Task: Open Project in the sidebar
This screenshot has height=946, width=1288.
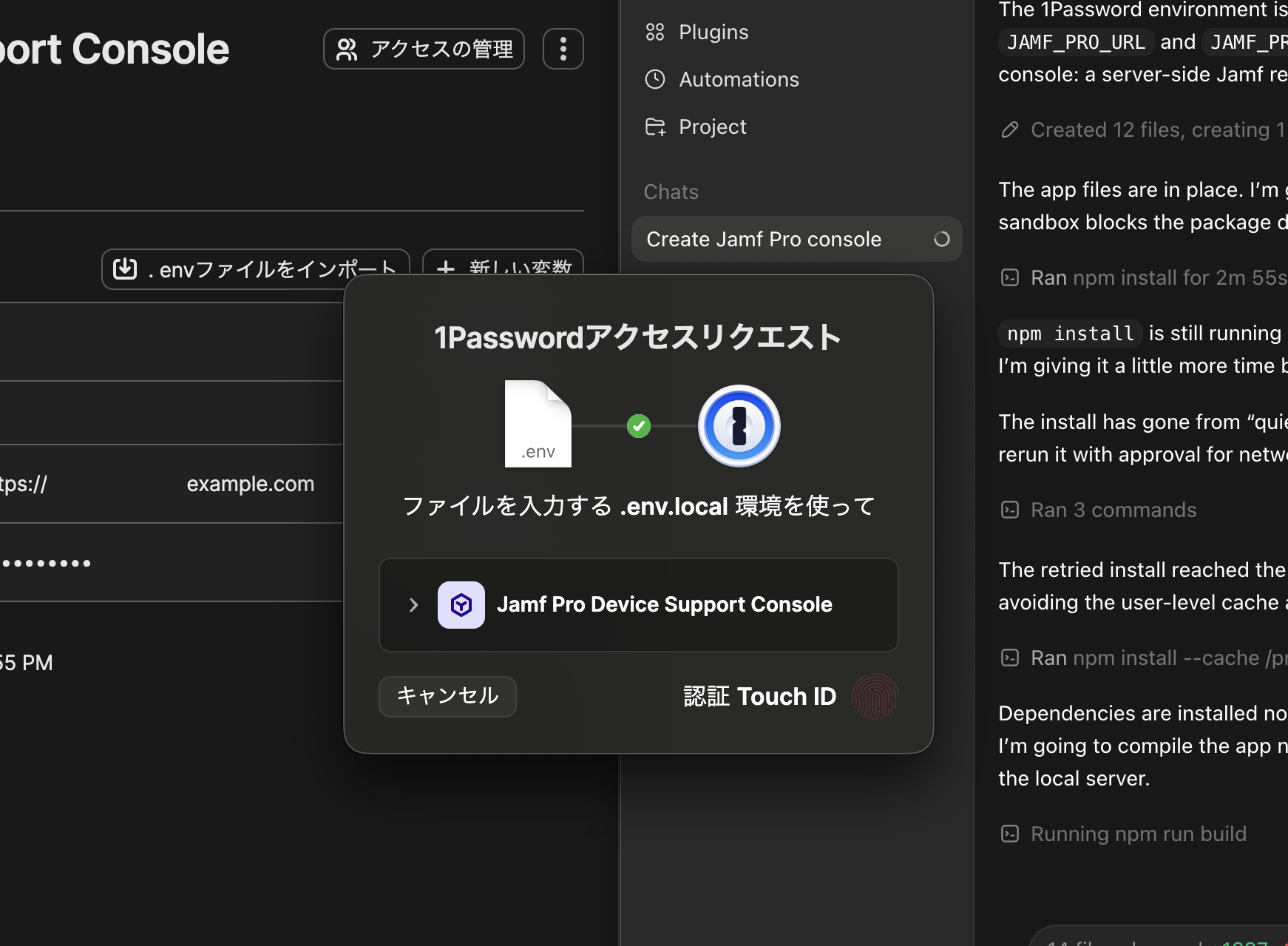Action: point(712,126)
